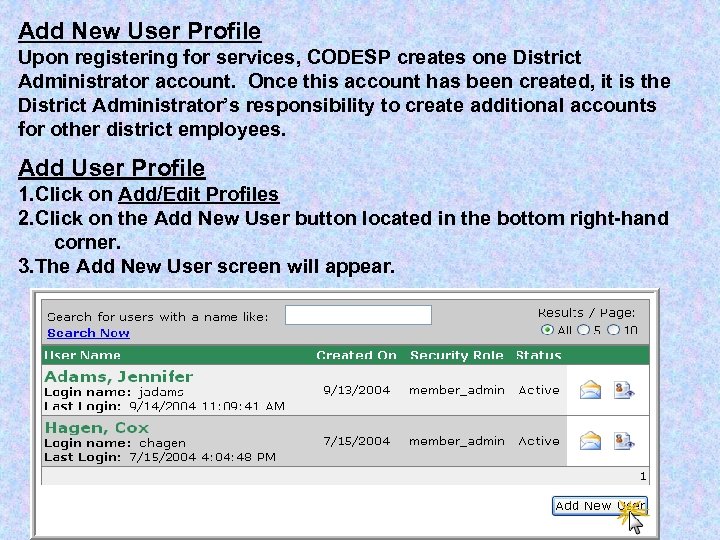The height and width of the screenshot is (540, 720).
Task: Open the Adams, Jennifer user name
Action: pos(118,377)
